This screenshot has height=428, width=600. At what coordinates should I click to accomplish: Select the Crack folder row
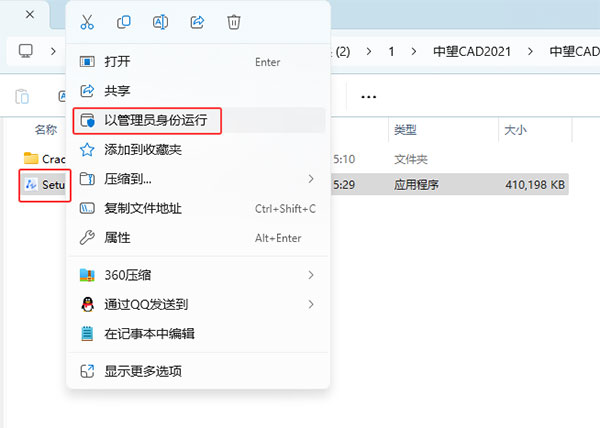click(44, 159)
